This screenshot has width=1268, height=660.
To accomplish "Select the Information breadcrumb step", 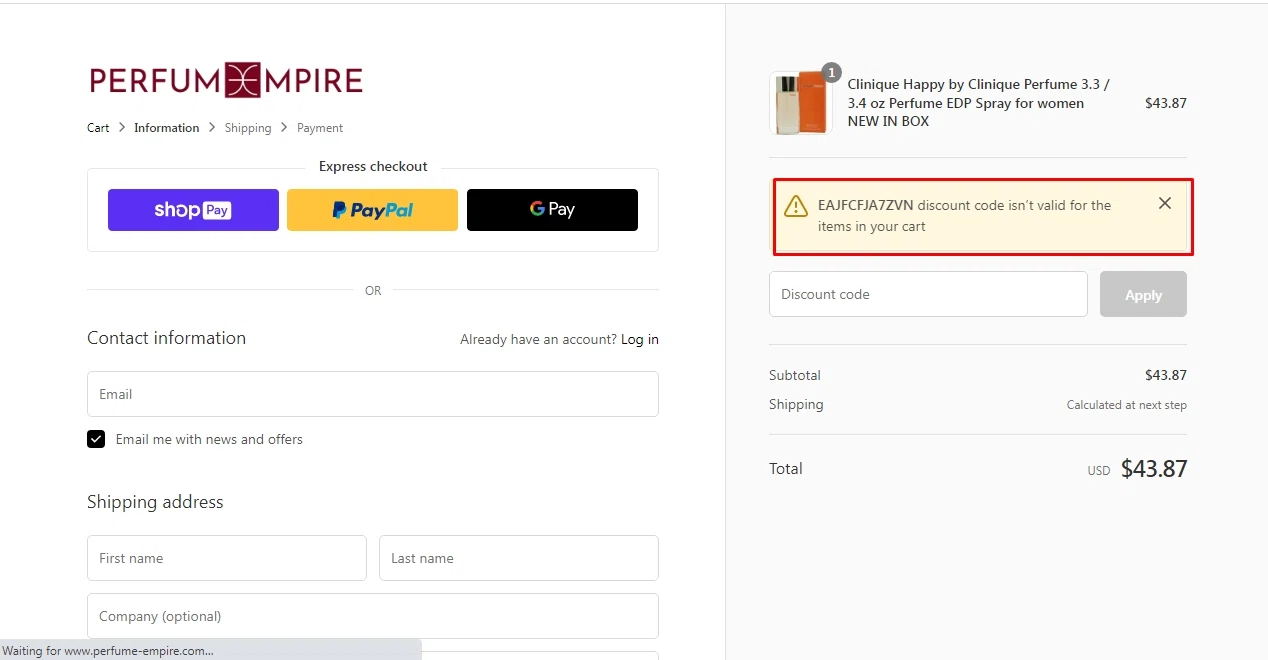I will (x=167, y=128).
